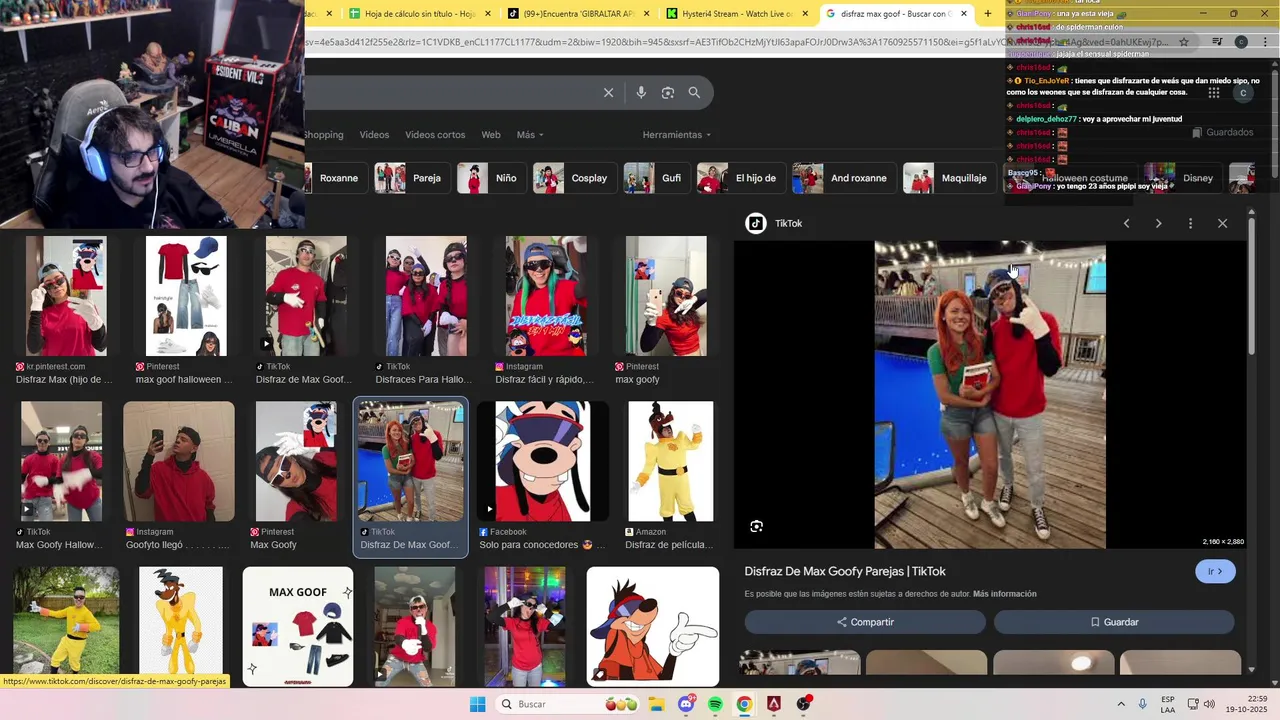Close the Hysteri4 Stream tab
This screenshot has width=1280, height=720.
click(805, 14)
